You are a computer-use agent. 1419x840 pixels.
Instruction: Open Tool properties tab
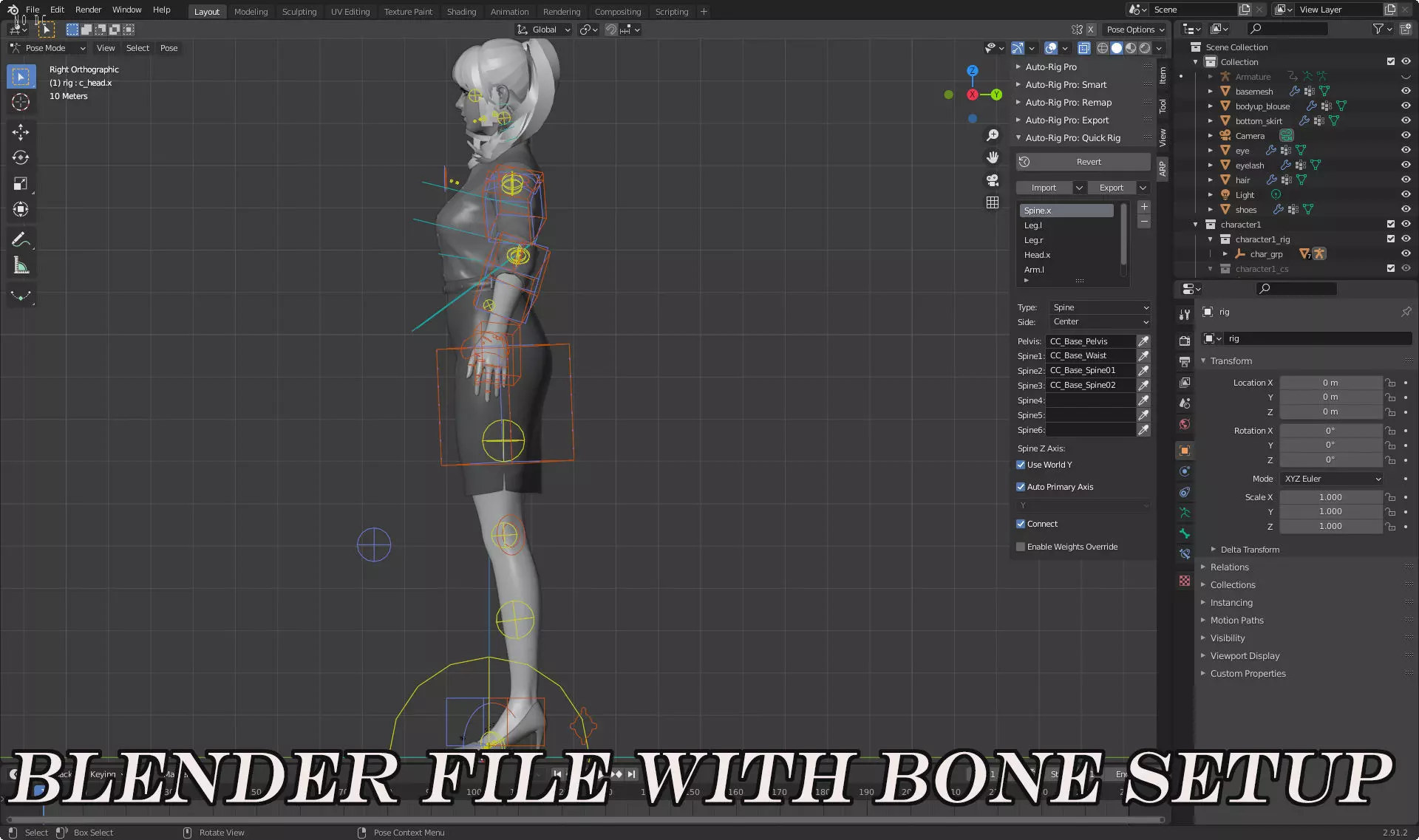coord(1185,314)
